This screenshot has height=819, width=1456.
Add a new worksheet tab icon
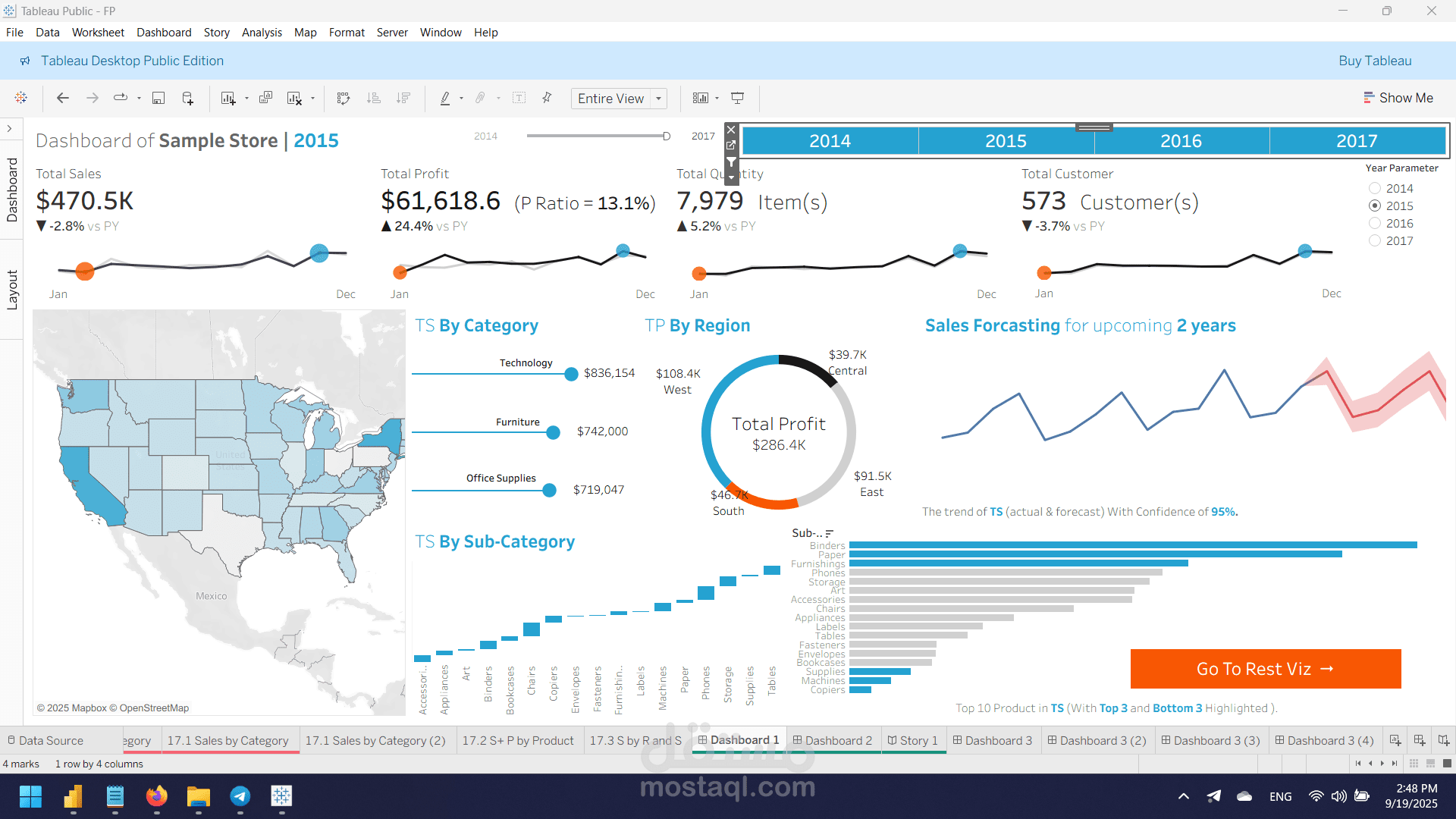pos(1395,740)
